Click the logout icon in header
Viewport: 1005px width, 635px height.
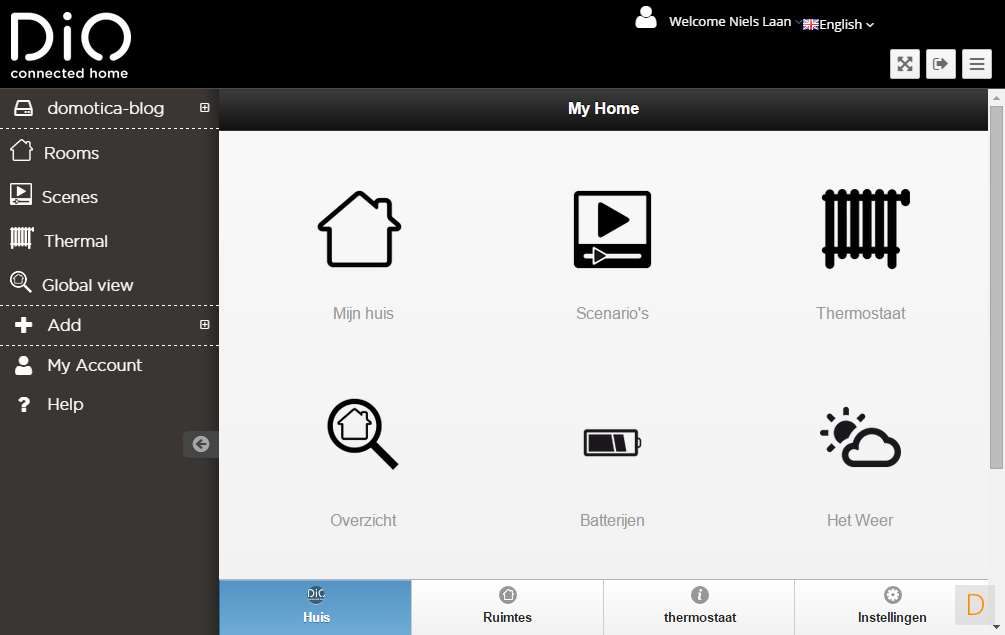(x=940, y=64)
